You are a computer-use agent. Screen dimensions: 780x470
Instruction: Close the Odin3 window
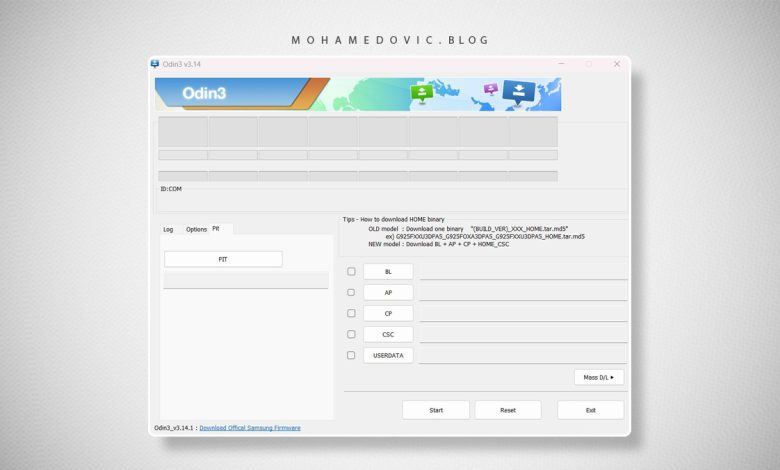coord(617,64)
